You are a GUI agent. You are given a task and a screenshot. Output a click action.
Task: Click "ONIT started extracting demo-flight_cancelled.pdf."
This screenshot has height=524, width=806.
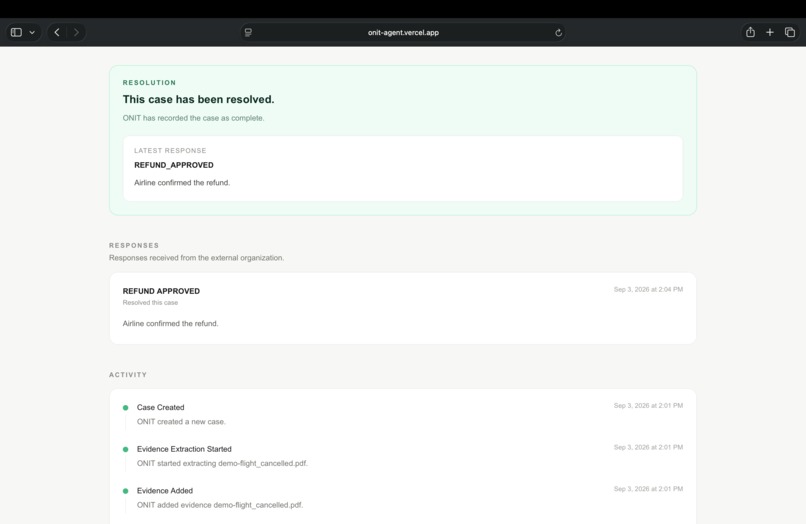[222, 463]
